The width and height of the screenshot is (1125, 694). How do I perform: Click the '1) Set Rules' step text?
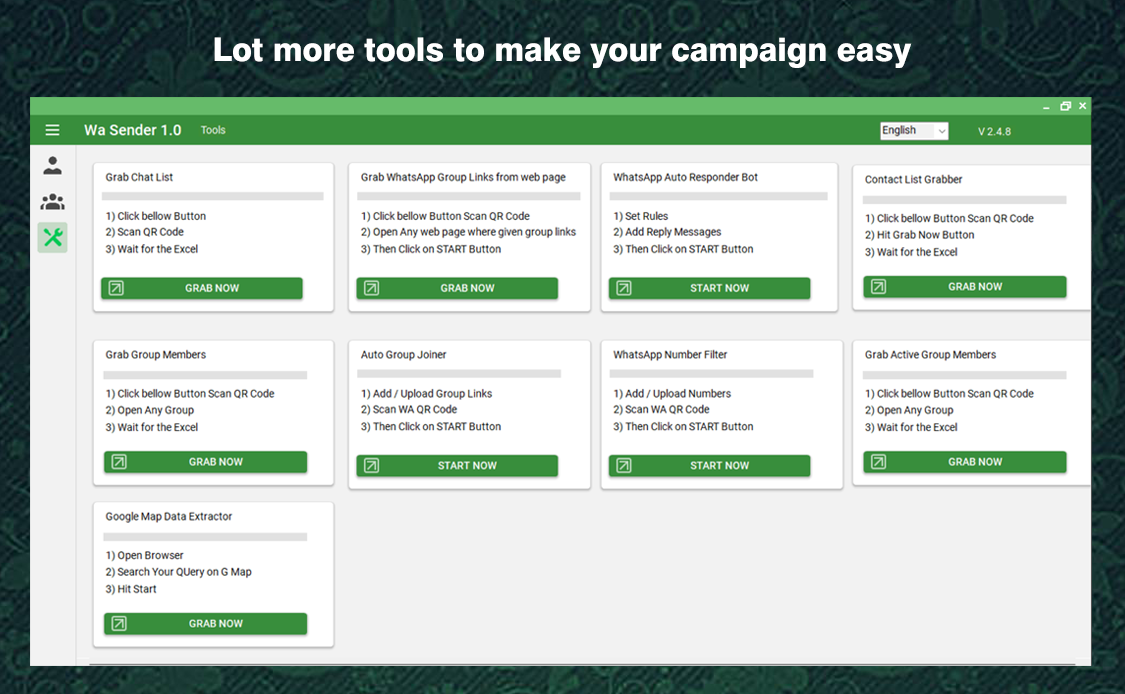pyautogui.click(x=641, y=216)
